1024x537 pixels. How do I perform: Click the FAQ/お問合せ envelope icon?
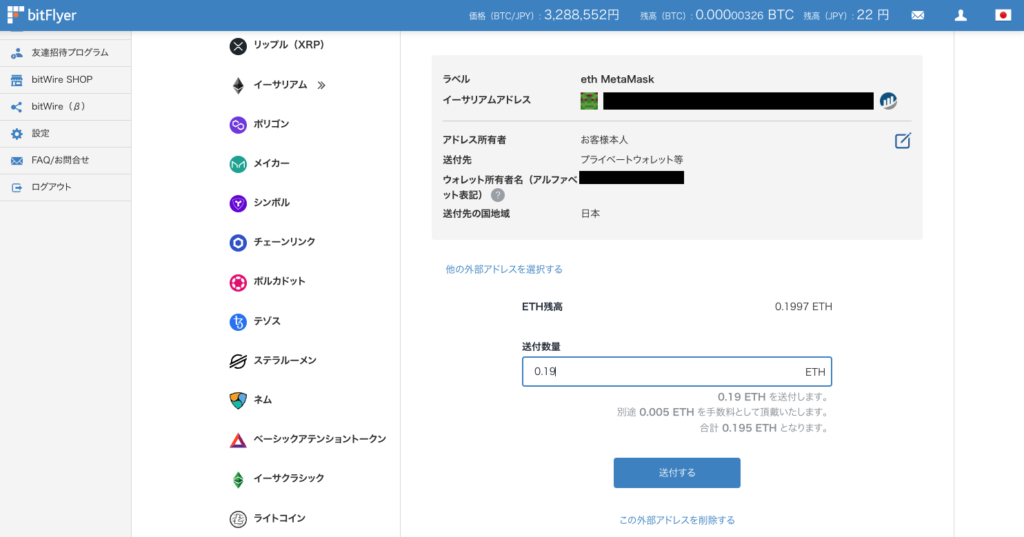pos(17,160)
